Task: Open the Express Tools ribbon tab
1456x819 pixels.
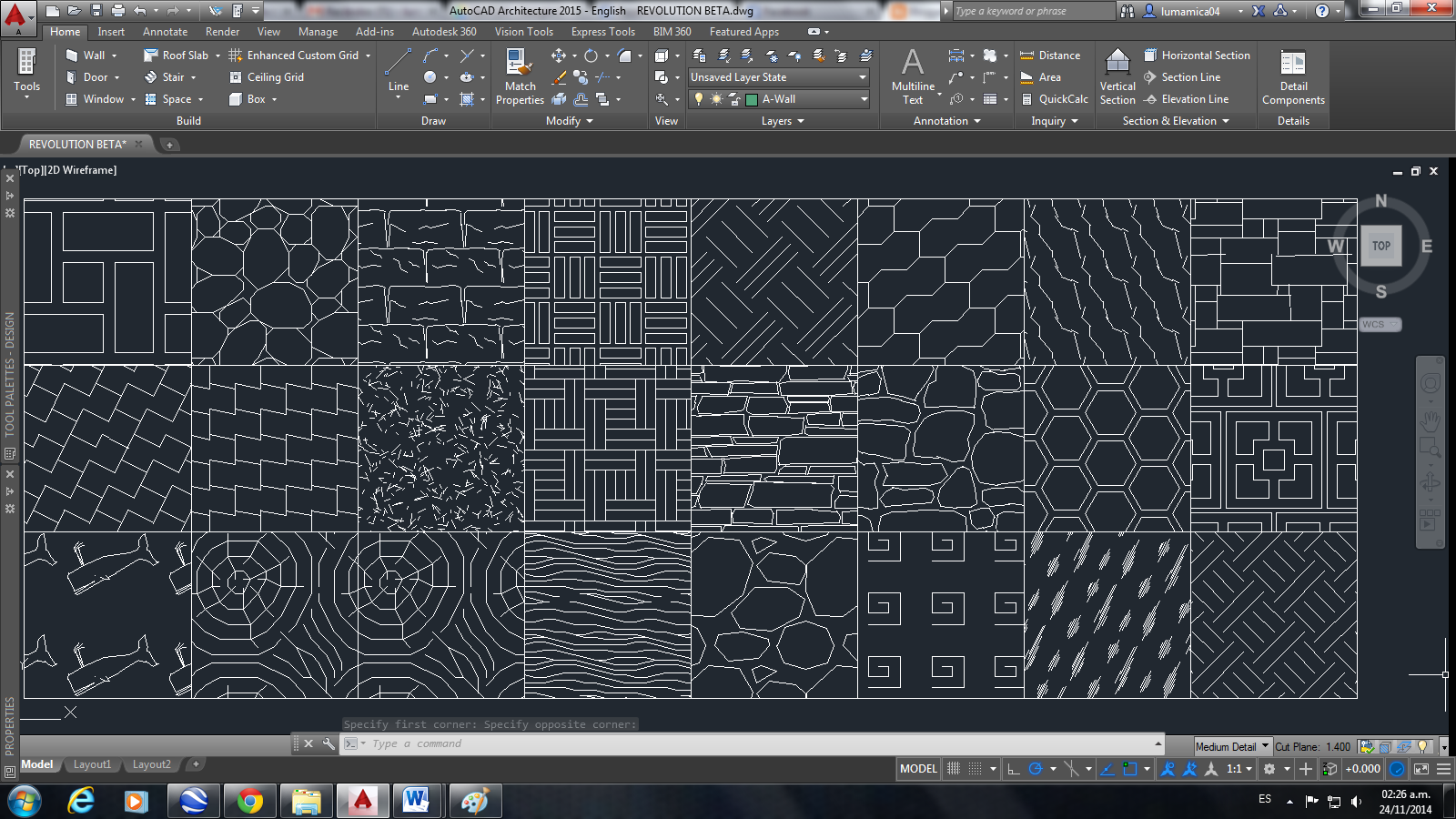Action: (602, 31)
